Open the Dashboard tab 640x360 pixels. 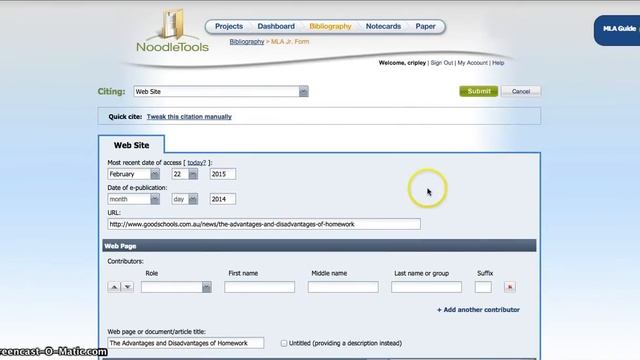pyautogui.click(x=276, y=26)
